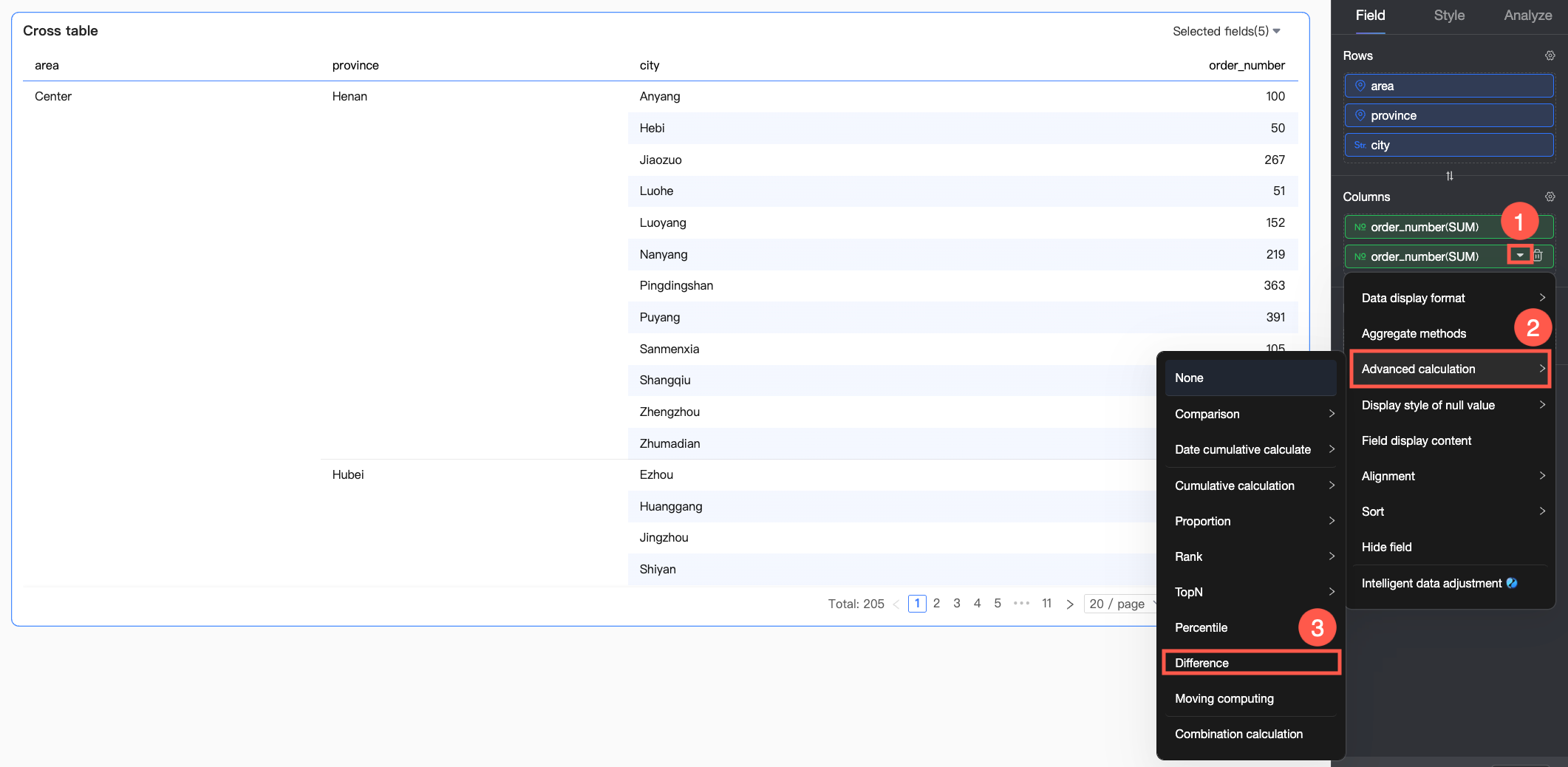Click province column header
1568x767 pixels.
[x=355, y=65]
